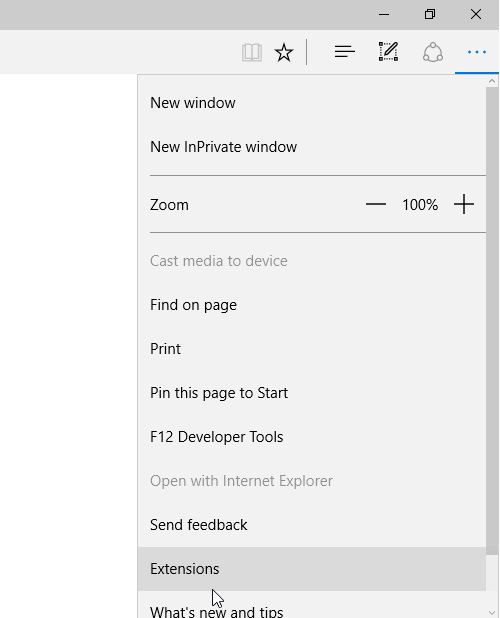The image size is (500, 618).
Task: Click the menu scrollbar down arrow
Action: pyautogui.click(x=492, y=612)
